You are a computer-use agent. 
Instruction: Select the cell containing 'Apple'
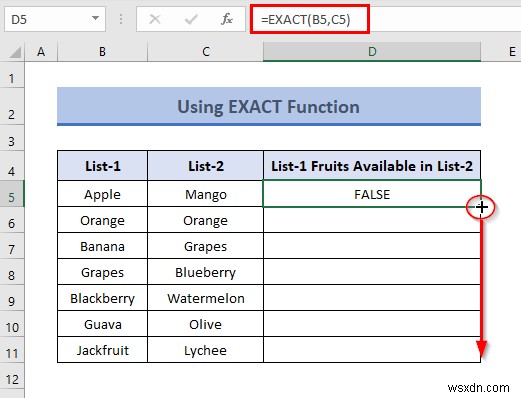click(x=102, y=194)
